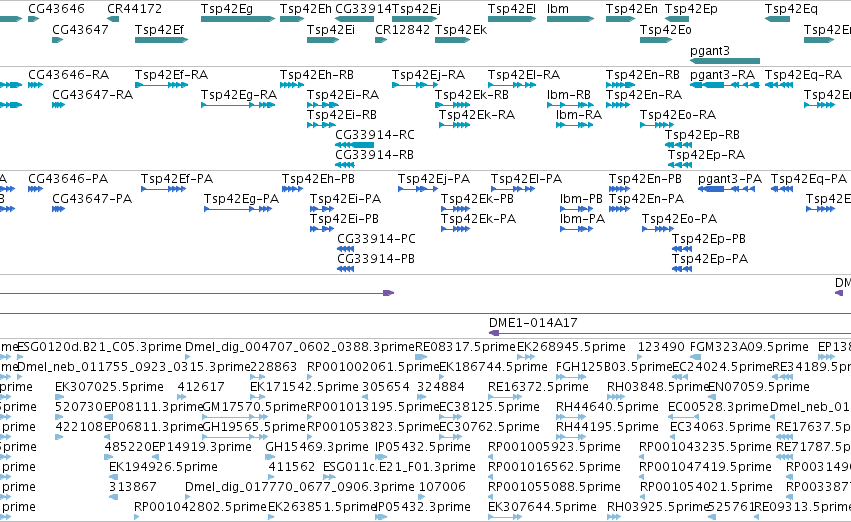
Task: Click the Tsp42Ek gene label
Action: [x=461, y=29]
